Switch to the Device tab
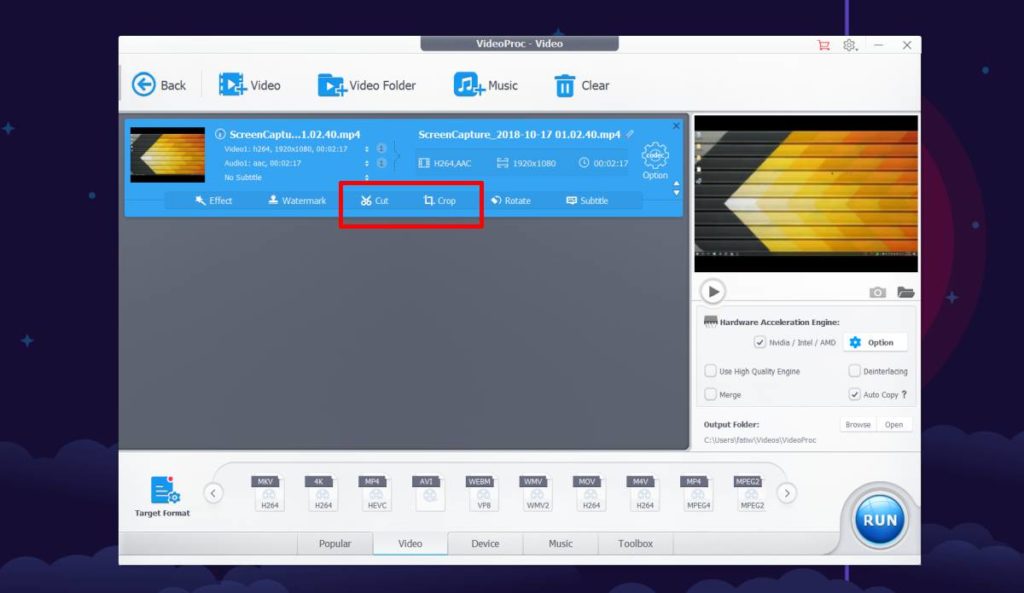This screenshot has width=1024, height=593. coord(485,543)
